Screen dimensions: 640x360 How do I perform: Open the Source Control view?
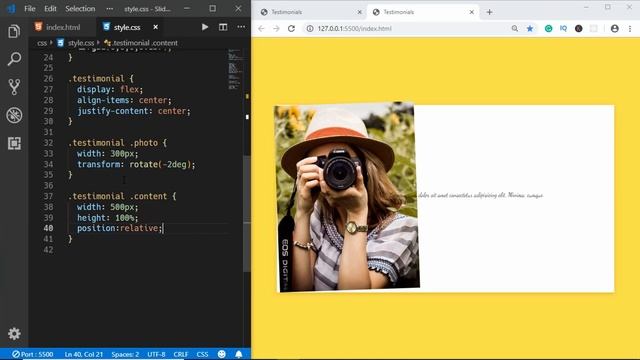[14, 87]
